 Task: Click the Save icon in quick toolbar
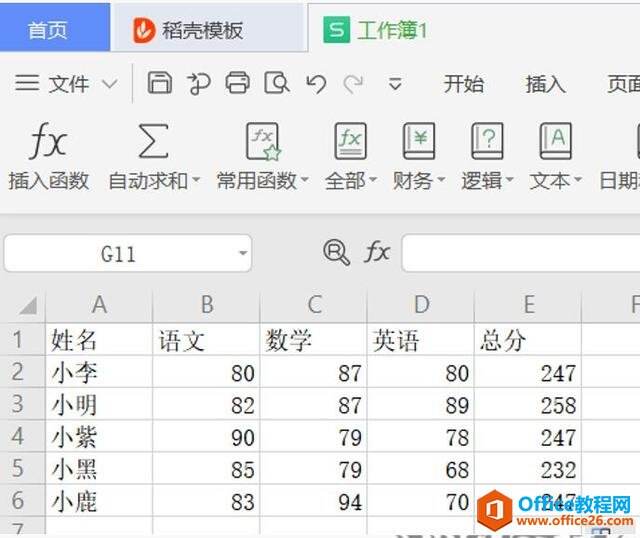click(x=160, y=84)
